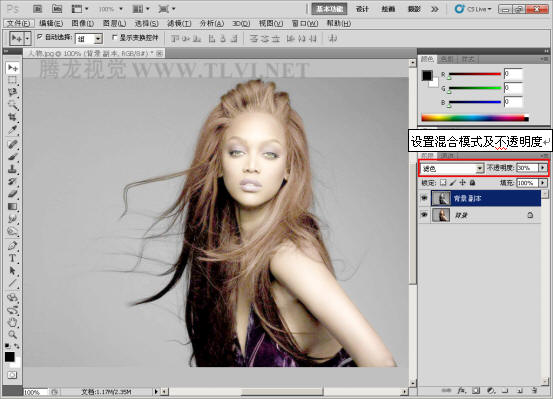Hide the 背景 副本 layer eye icon
This screenshot has width=553, height=399.
424,199
